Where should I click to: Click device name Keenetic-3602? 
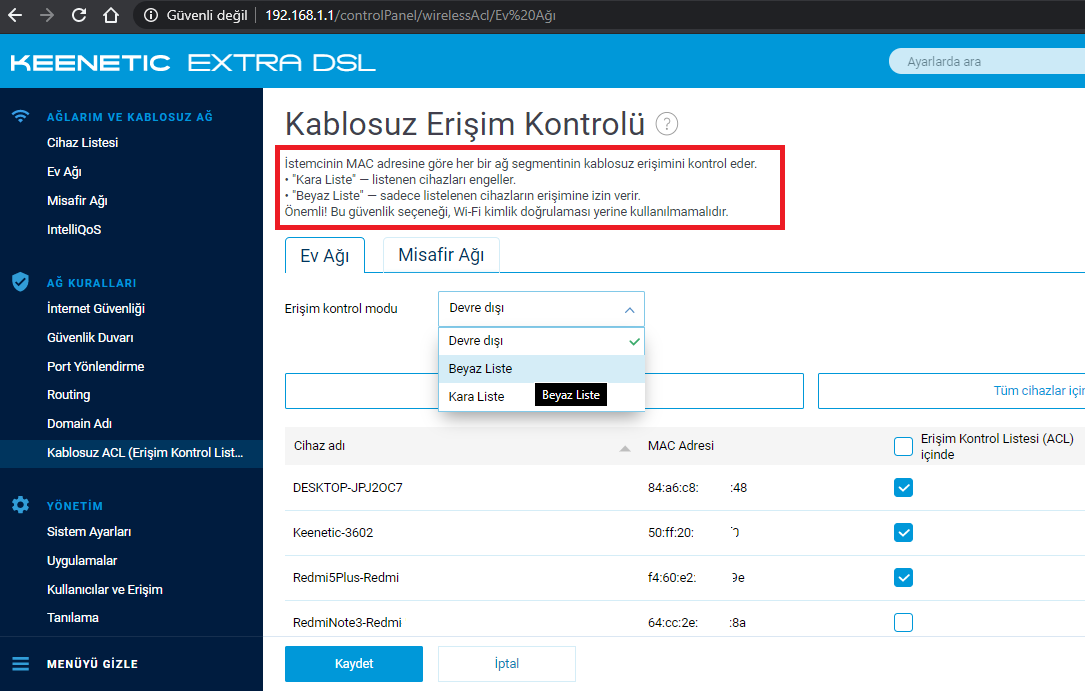tap(333, 533)
